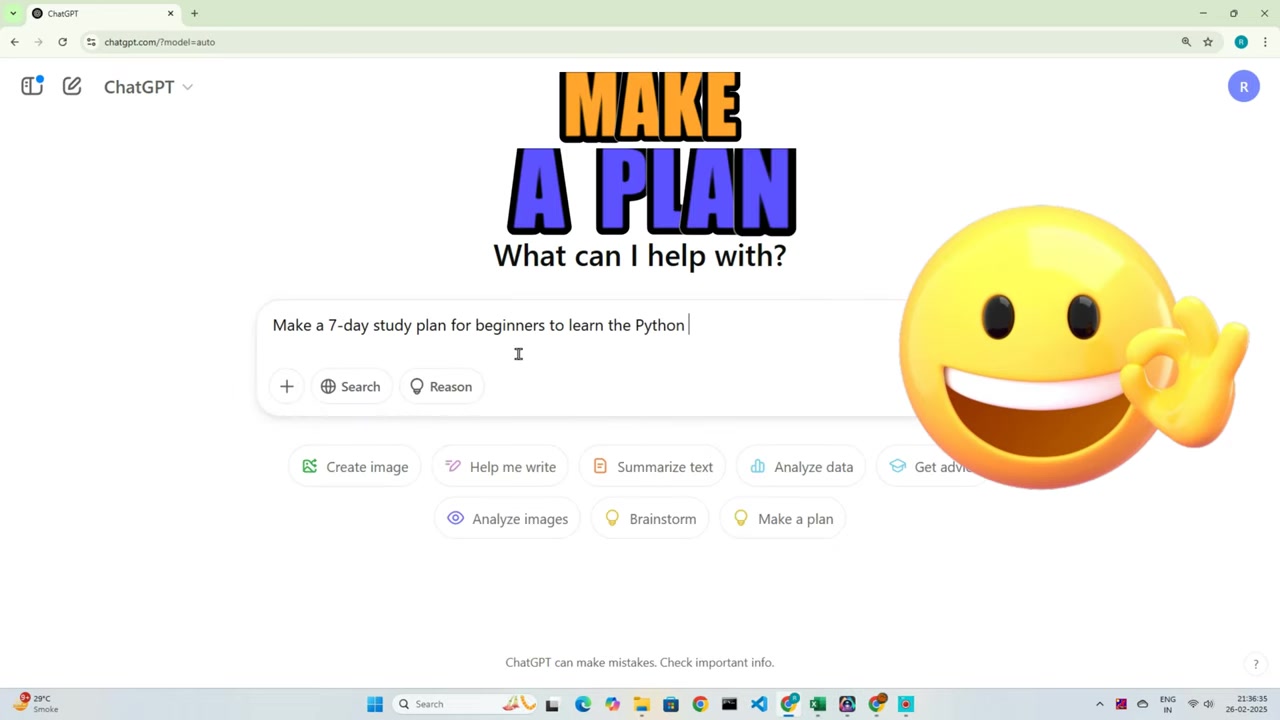Pick the Summarize text suggestion

[652, 467]
